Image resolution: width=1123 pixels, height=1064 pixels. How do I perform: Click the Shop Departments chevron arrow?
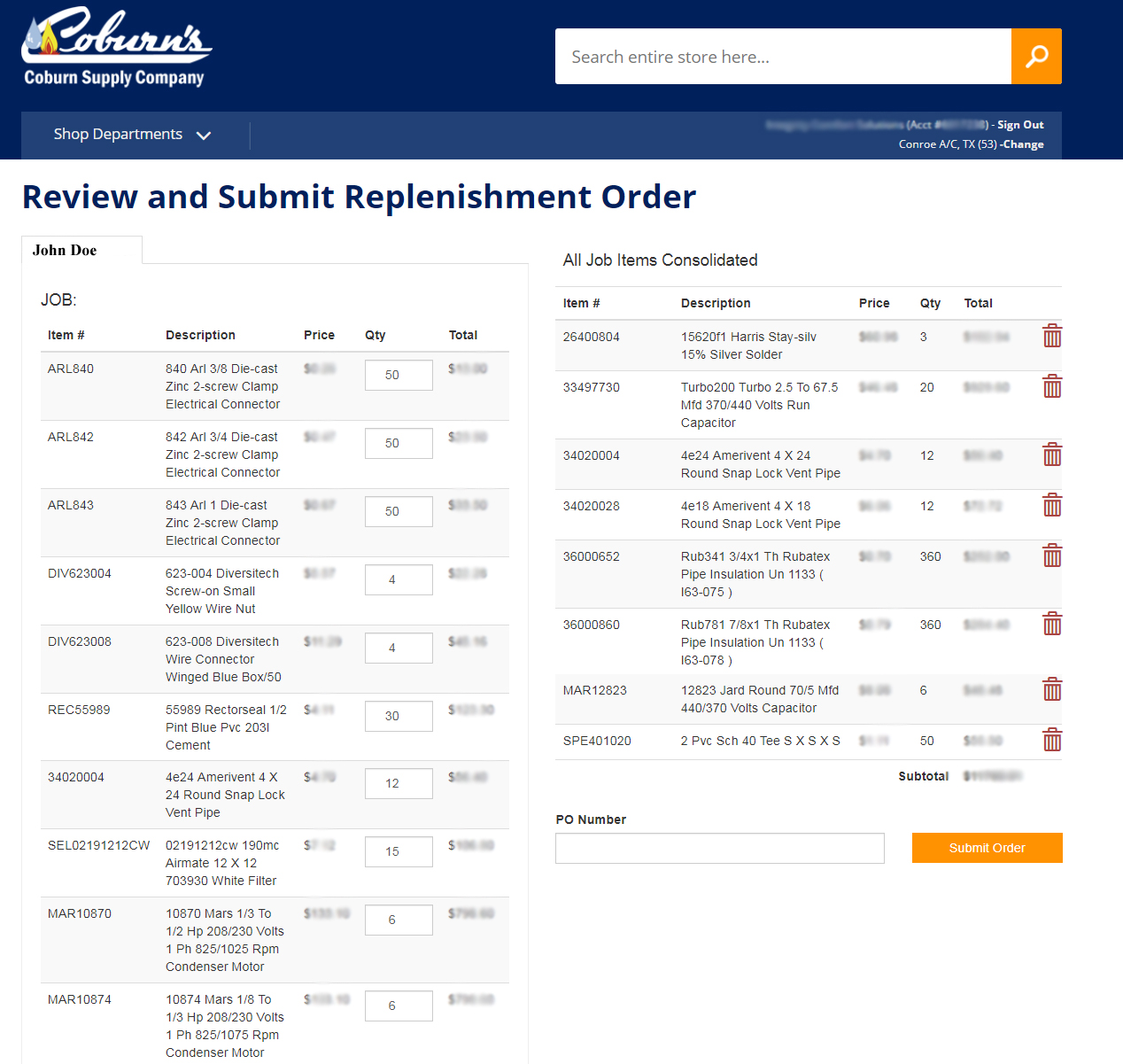pyautogui.click(x=204, y=136)
